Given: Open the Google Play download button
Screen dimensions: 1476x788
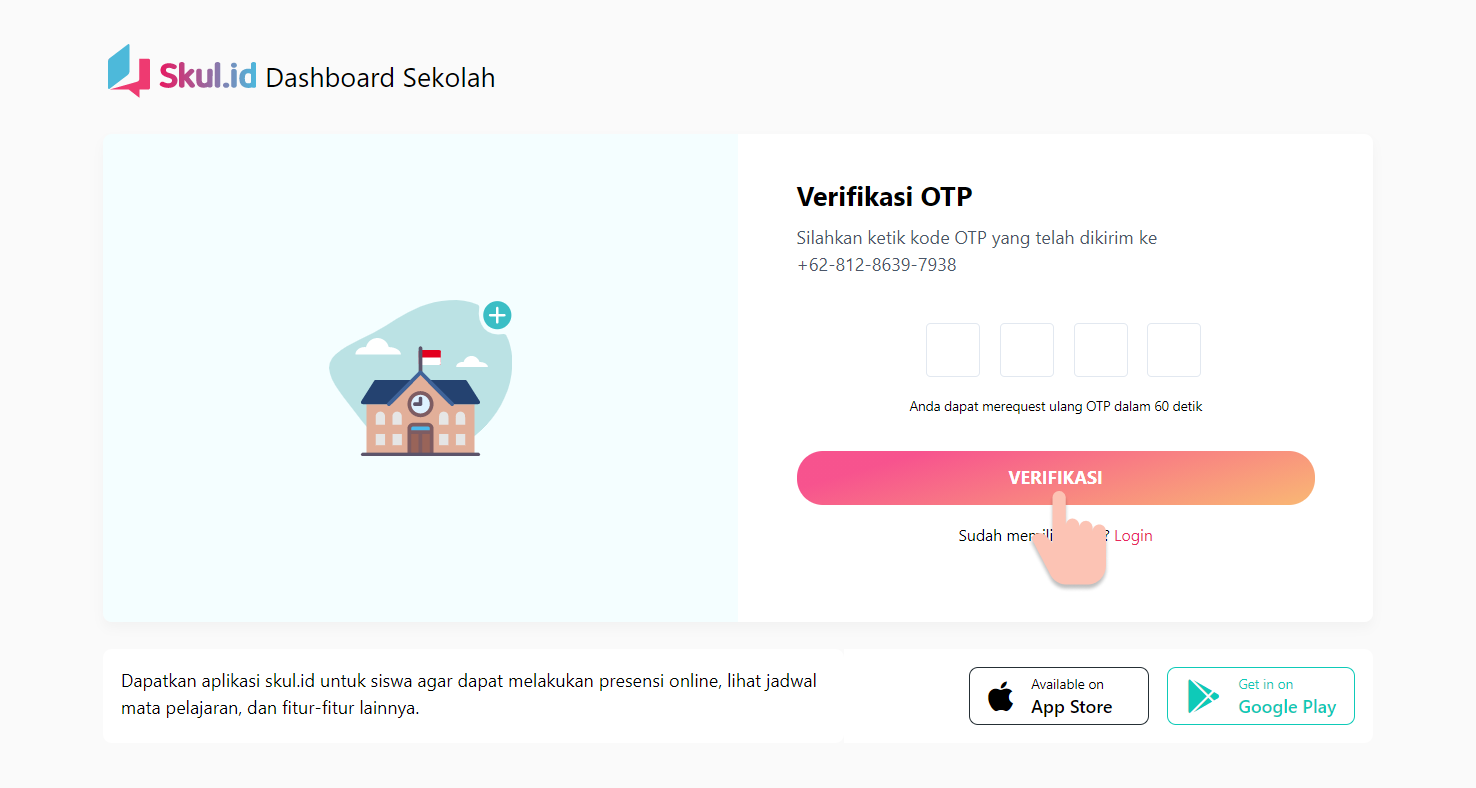Looking at the screenshot, I should [1260, 696].
